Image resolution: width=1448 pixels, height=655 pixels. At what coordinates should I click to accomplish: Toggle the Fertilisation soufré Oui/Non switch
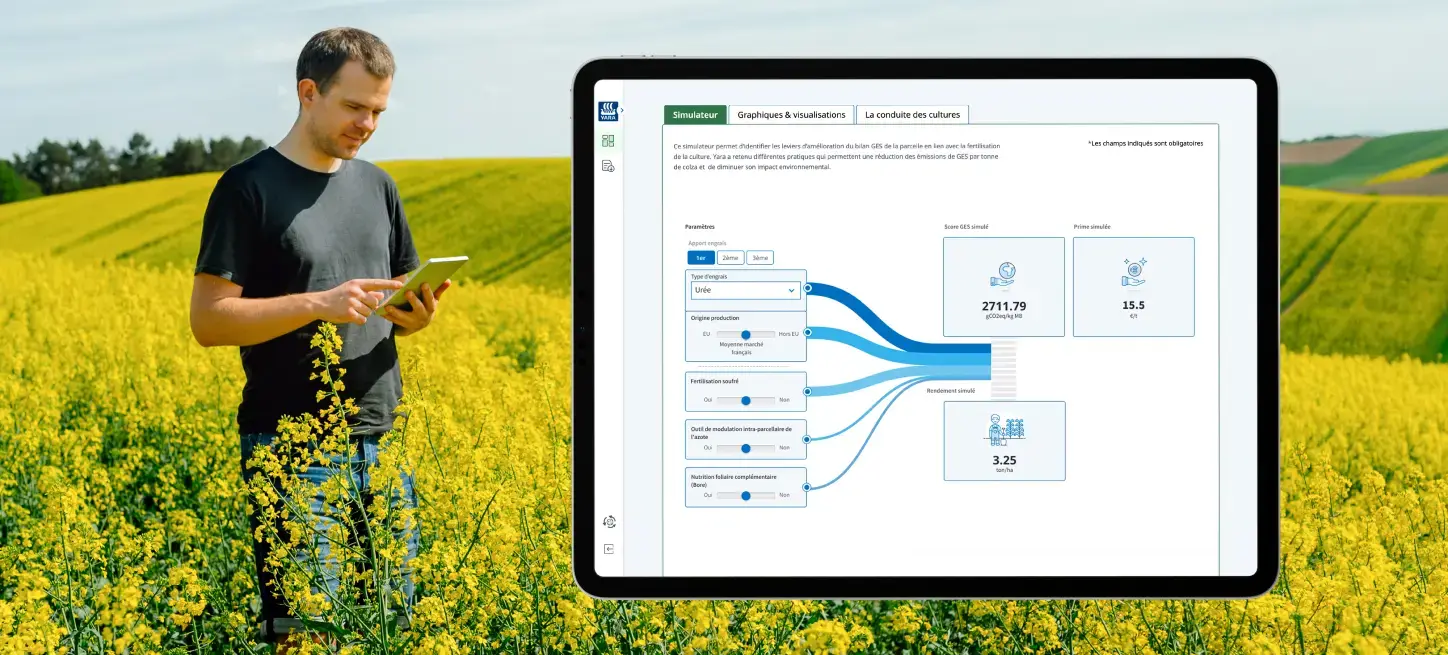pyautogui.click(x=746, y=400)
